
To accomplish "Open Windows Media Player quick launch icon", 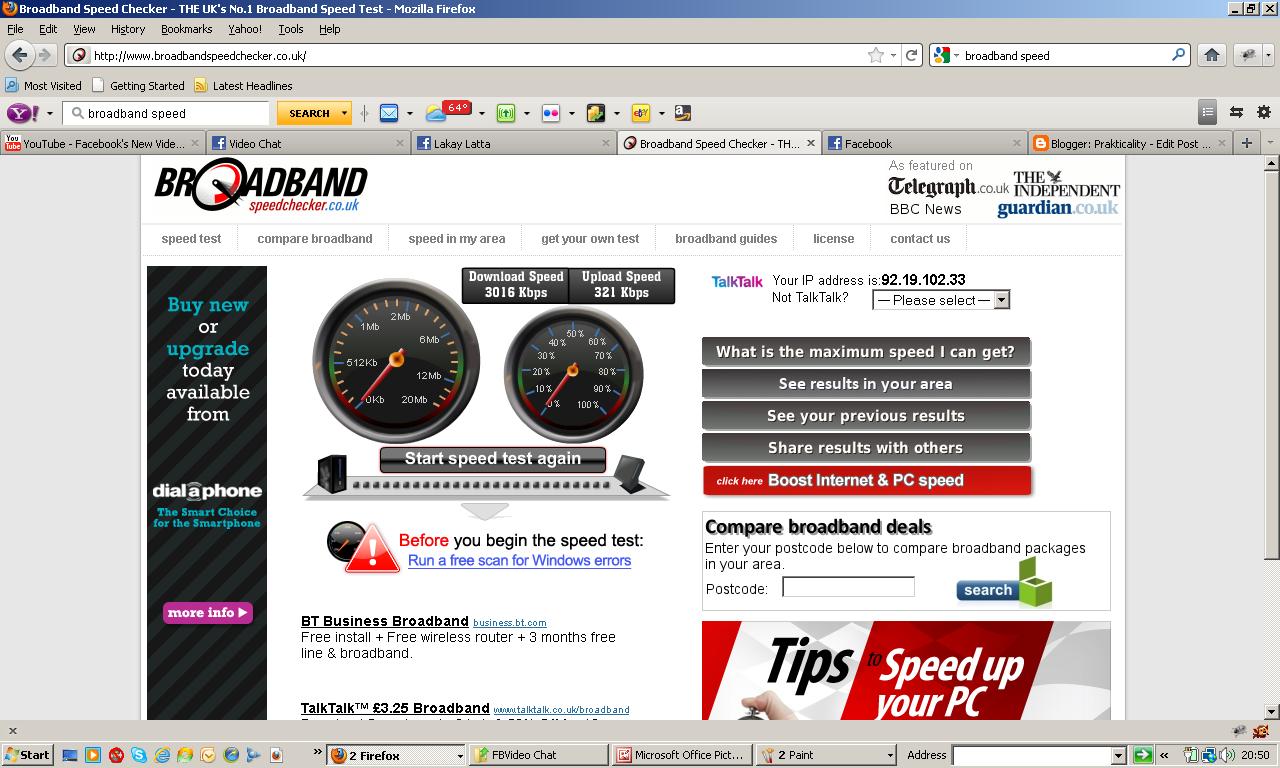I will tap(92, 755).
